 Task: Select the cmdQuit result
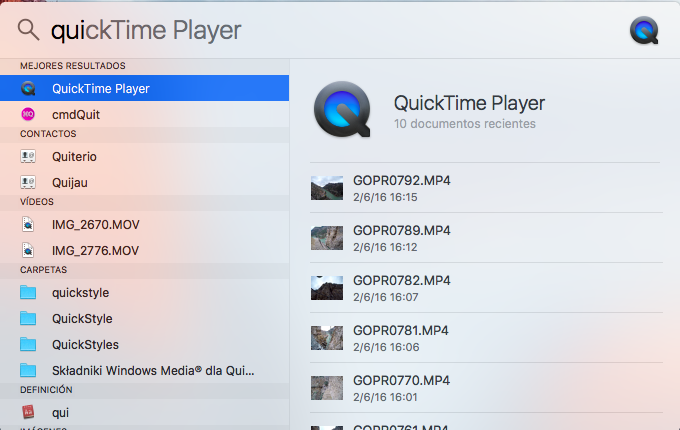tap(144, 114)
